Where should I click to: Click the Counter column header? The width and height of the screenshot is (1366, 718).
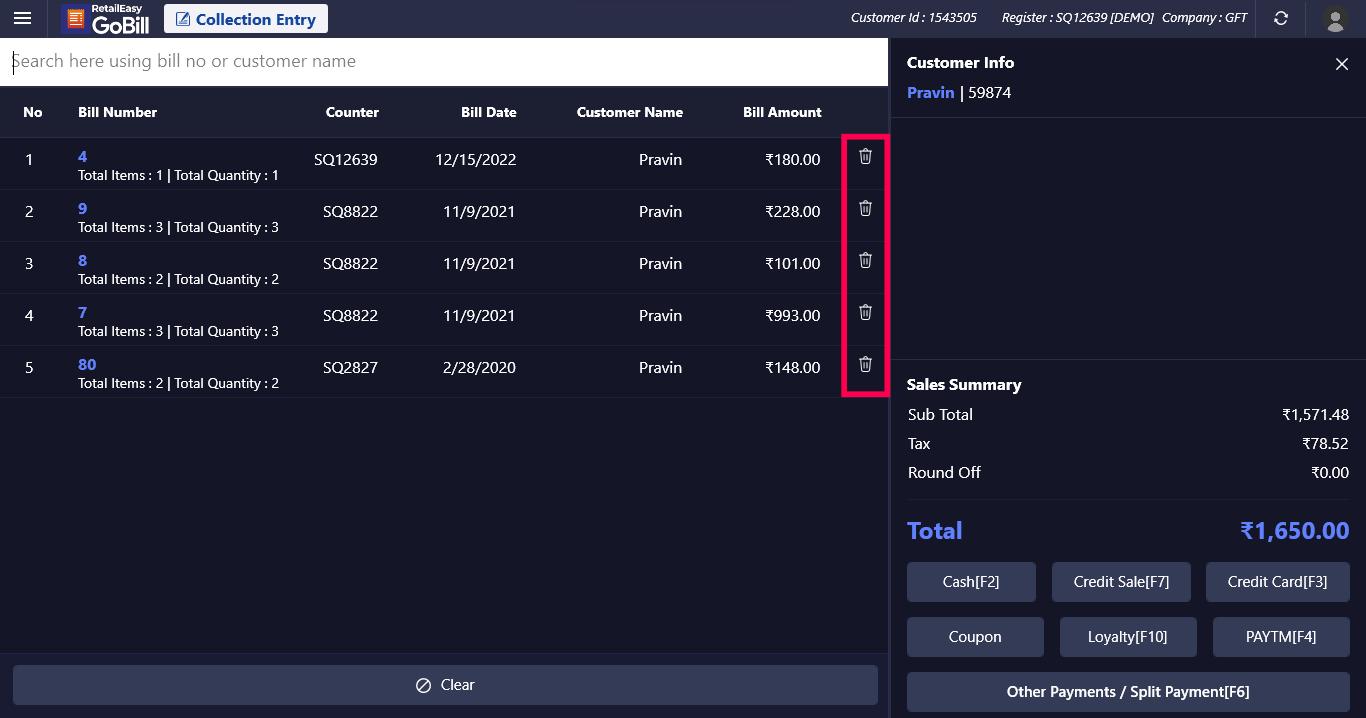pos(352,112)
